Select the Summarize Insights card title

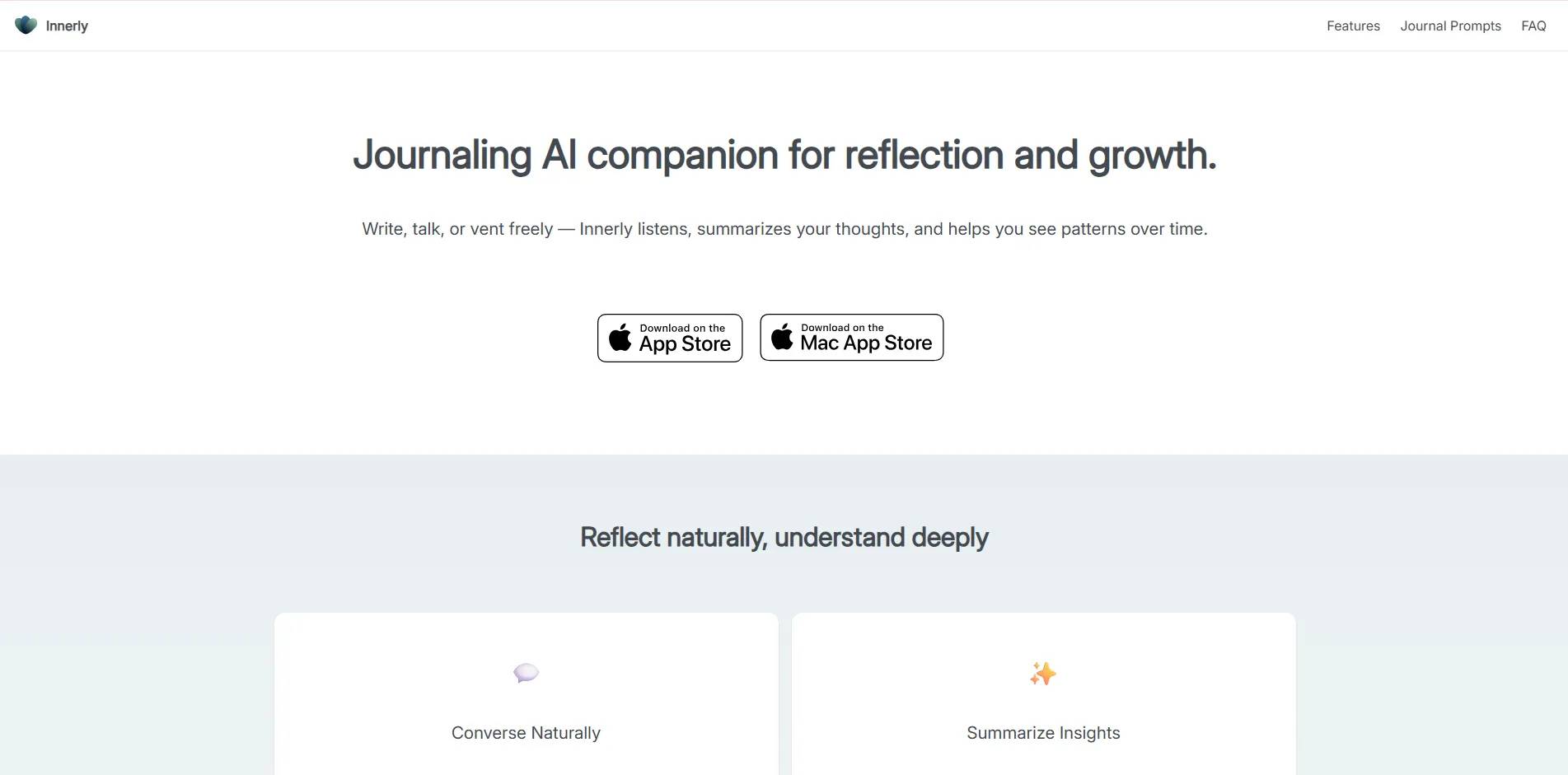1043,733
